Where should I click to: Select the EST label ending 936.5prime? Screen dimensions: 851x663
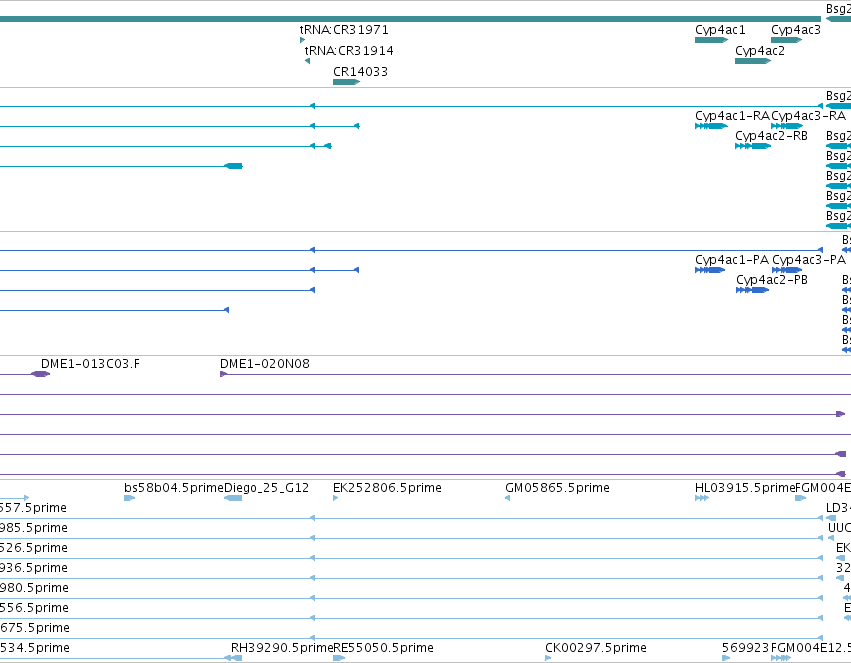(x=34, y=568)
